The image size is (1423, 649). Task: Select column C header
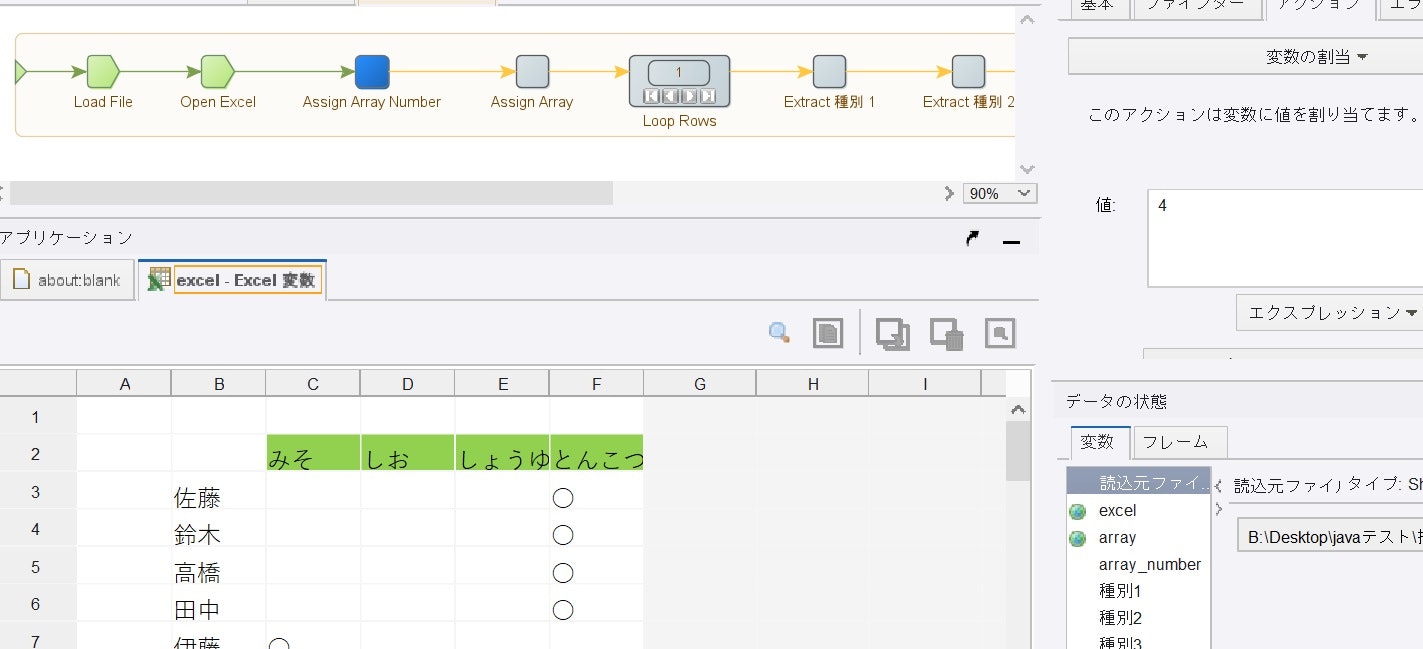pyautogui.click(x=313, y=384)
